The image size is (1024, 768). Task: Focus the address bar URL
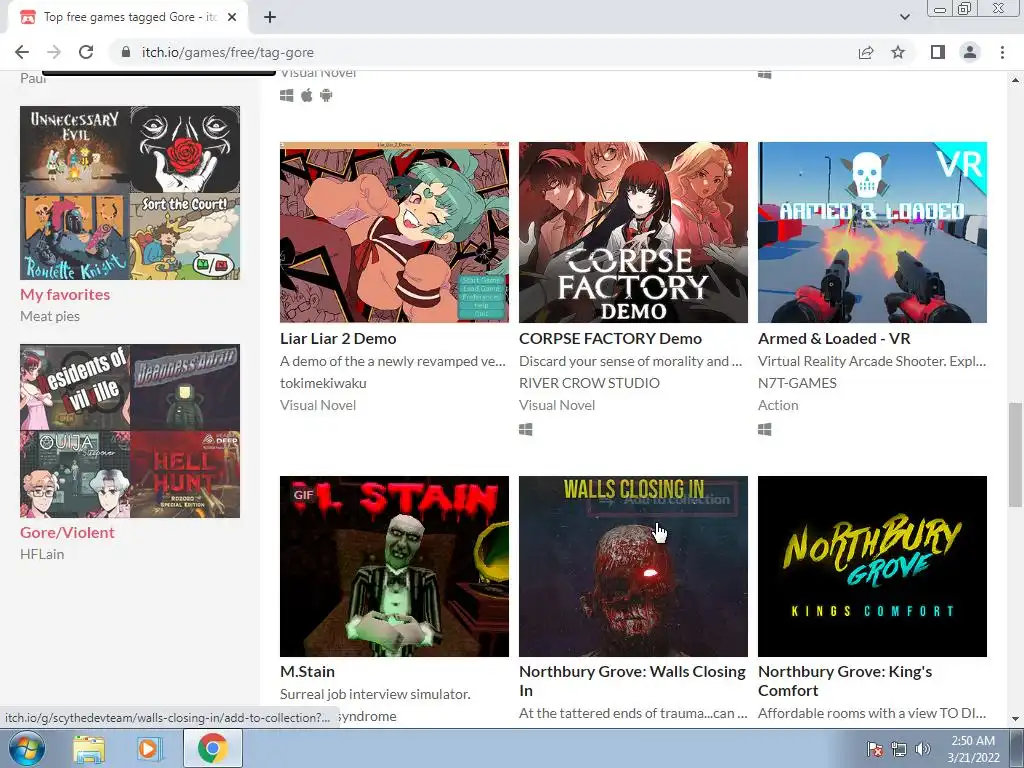click(228, 52)
